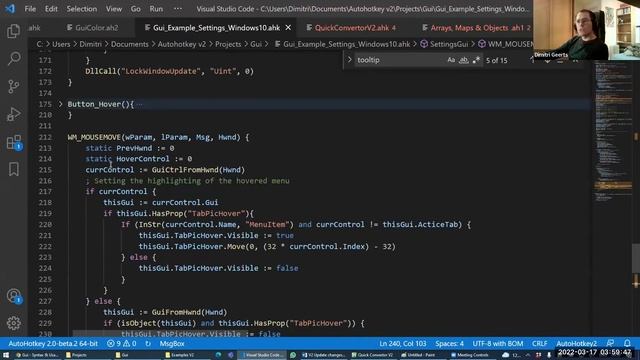Click the VS Code logo icon

[10, 9]
